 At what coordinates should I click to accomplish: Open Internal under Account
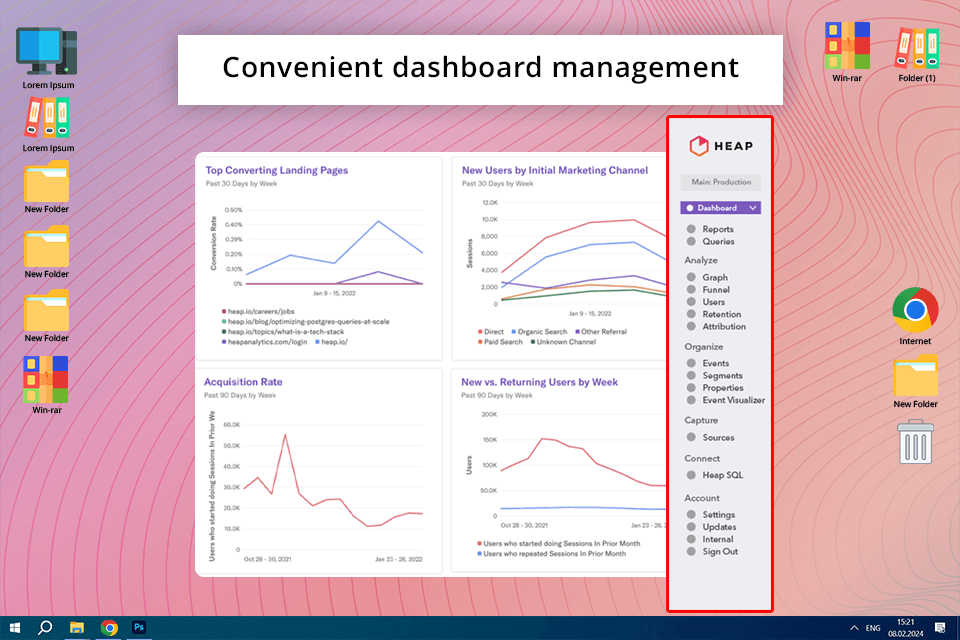coord(718,539)
